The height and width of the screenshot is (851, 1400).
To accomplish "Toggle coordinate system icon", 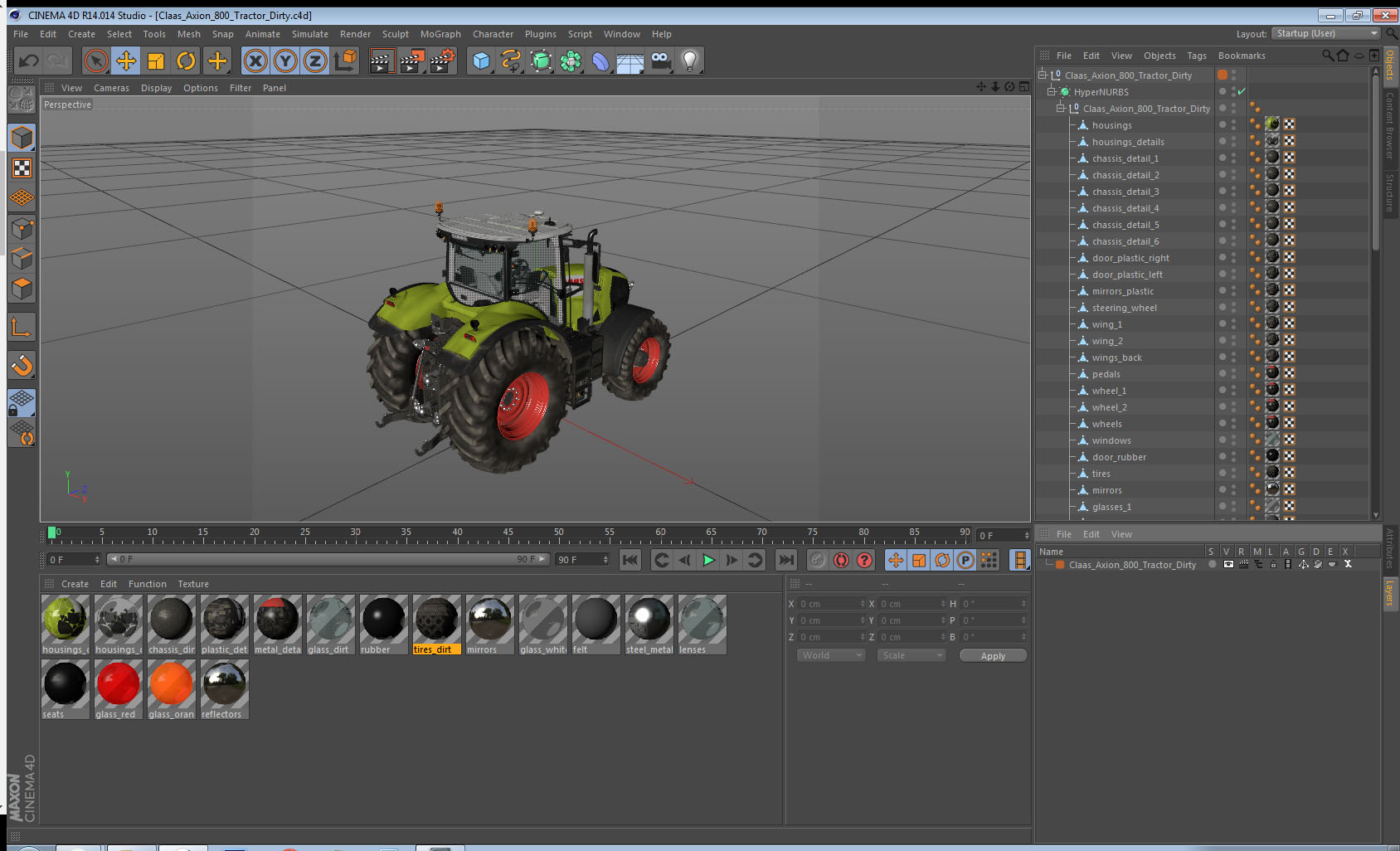I will coord(345,61).
